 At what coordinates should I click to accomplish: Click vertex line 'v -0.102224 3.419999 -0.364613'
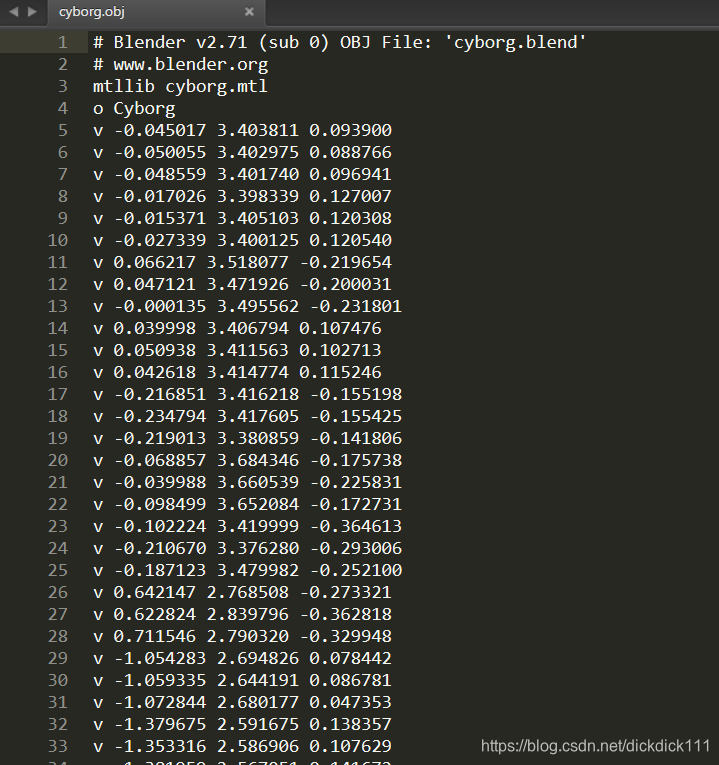point(247,526)
